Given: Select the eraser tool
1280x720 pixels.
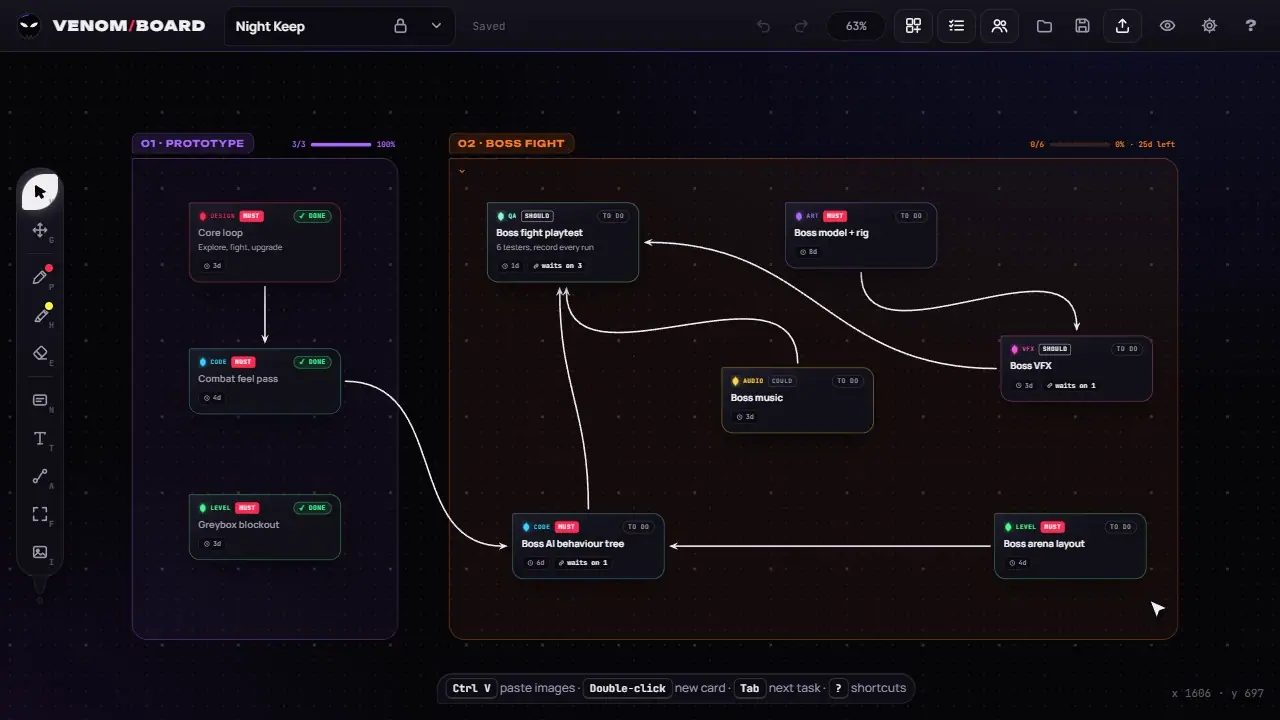Looking at the screenshot, I should (40, 353).
